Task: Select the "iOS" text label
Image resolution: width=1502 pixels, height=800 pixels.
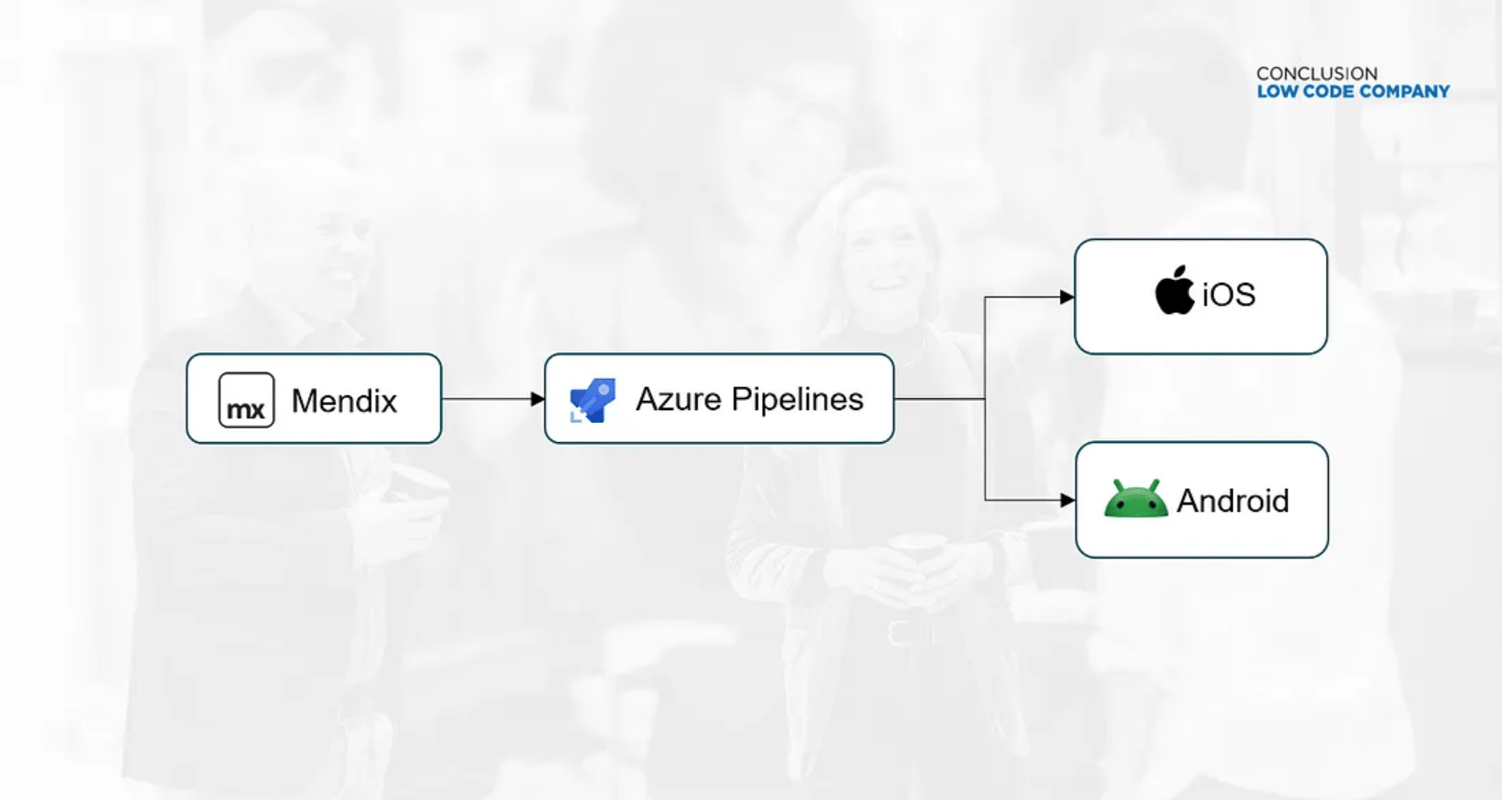Action: point(1228,295)
